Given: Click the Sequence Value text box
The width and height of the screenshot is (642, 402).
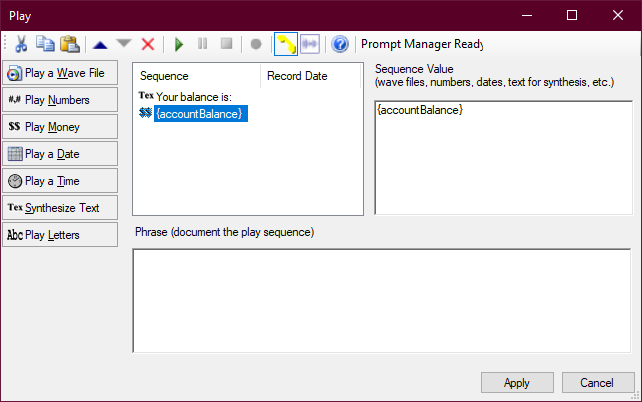Looking at the screenshot, I should coord(503,157).
